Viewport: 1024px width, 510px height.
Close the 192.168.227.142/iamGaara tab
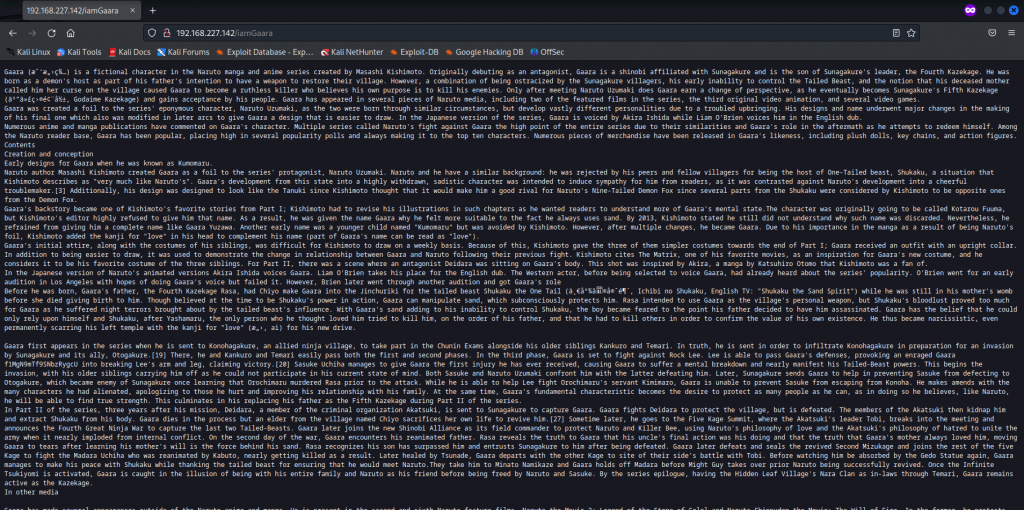(x=132, y=10)
